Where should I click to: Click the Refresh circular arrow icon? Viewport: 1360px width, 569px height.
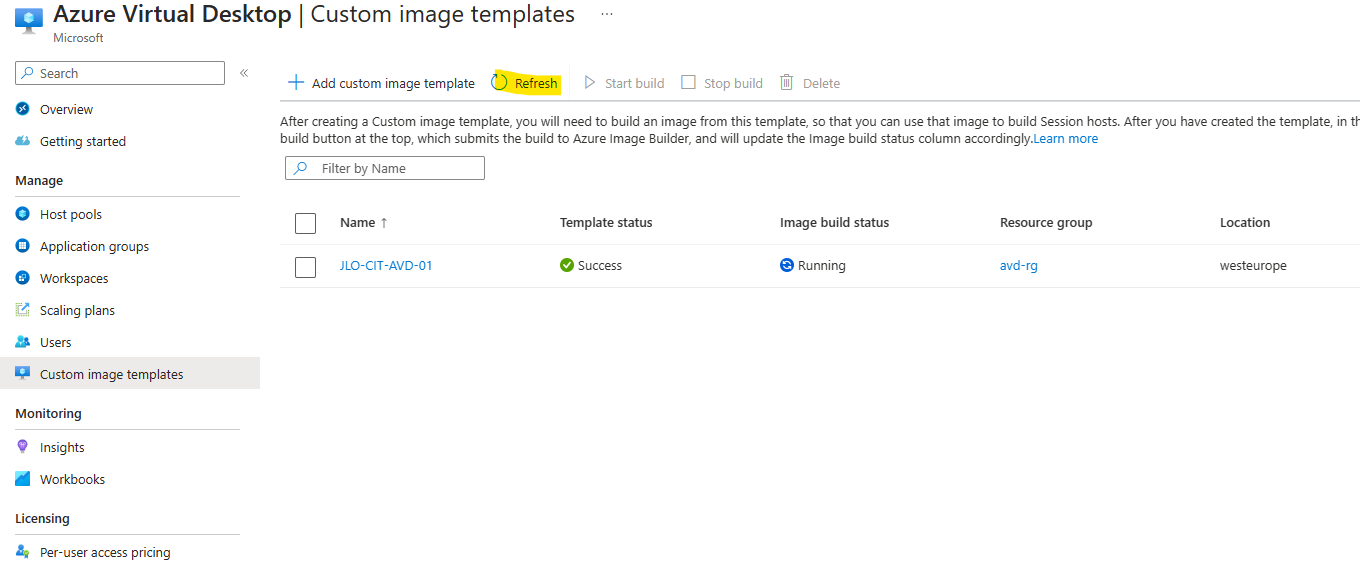(500, 82)
